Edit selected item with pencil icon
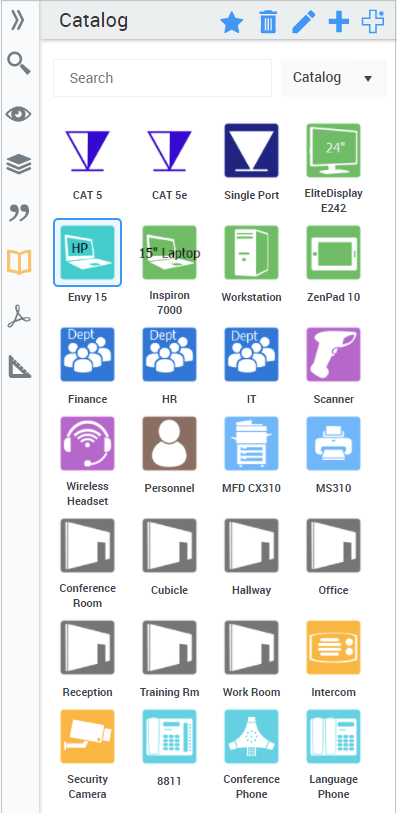Screen dimensions: 398x813 point(303,23)
